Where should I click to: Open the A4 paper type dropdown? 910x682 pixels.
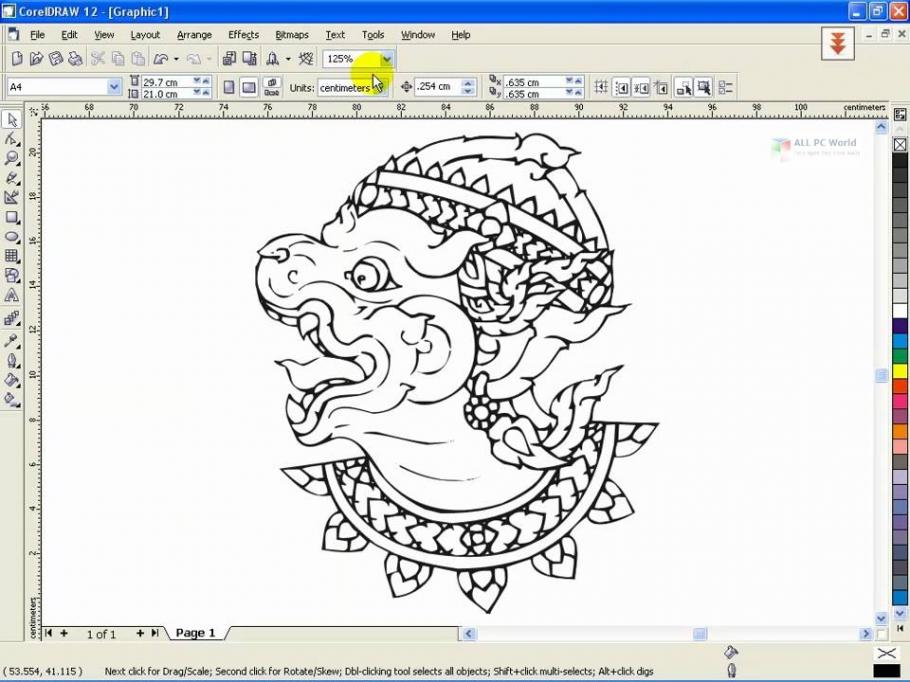pos(114,87)
